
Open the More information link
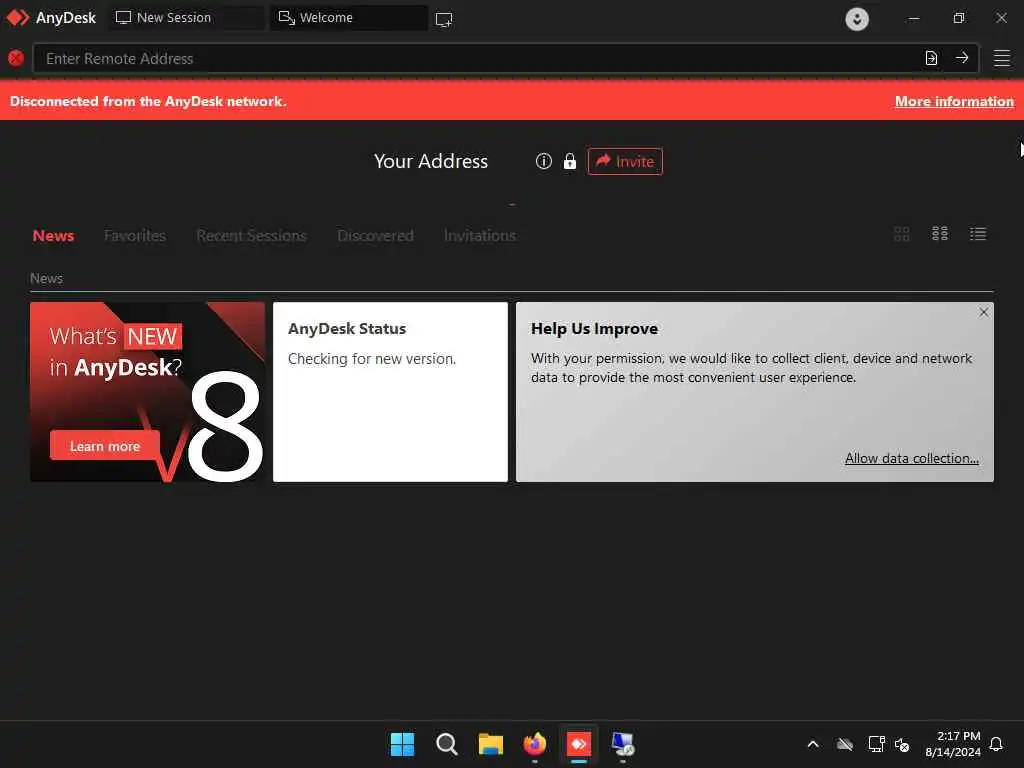[x=954, y=101]
